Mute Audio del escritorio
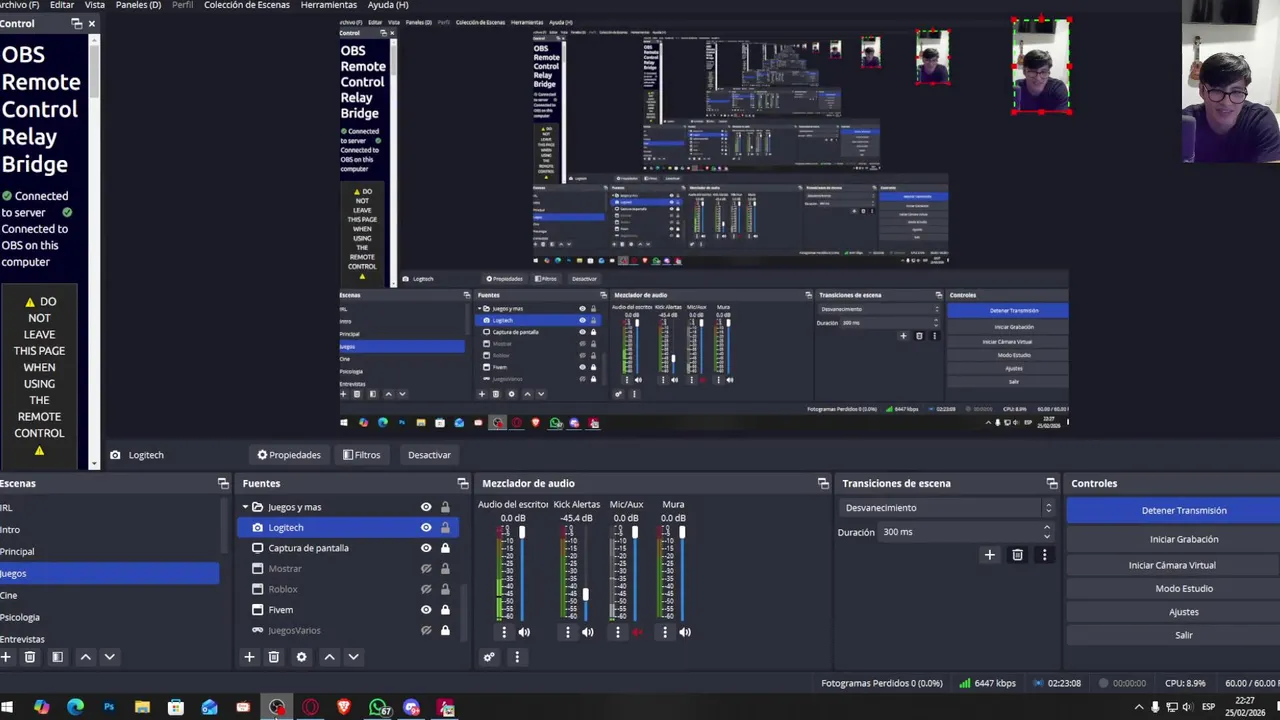This screenshot has height=720, width=1280. click(x=524, y=632)
